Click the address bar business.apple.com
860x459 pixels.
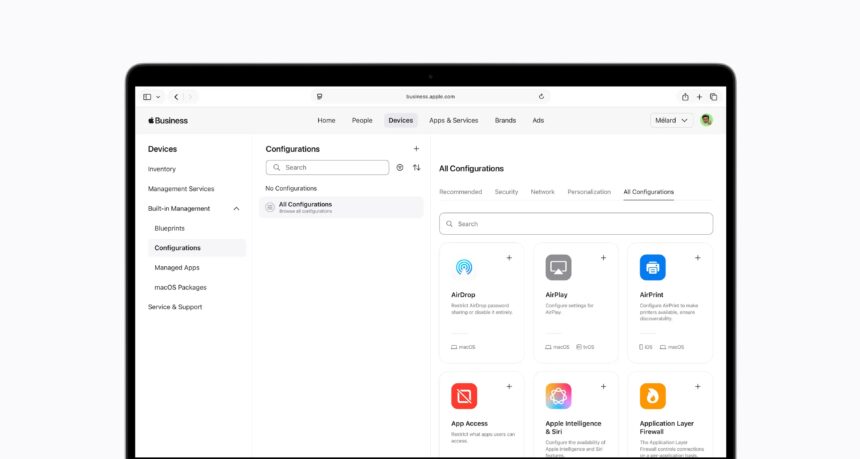[431, 97]
